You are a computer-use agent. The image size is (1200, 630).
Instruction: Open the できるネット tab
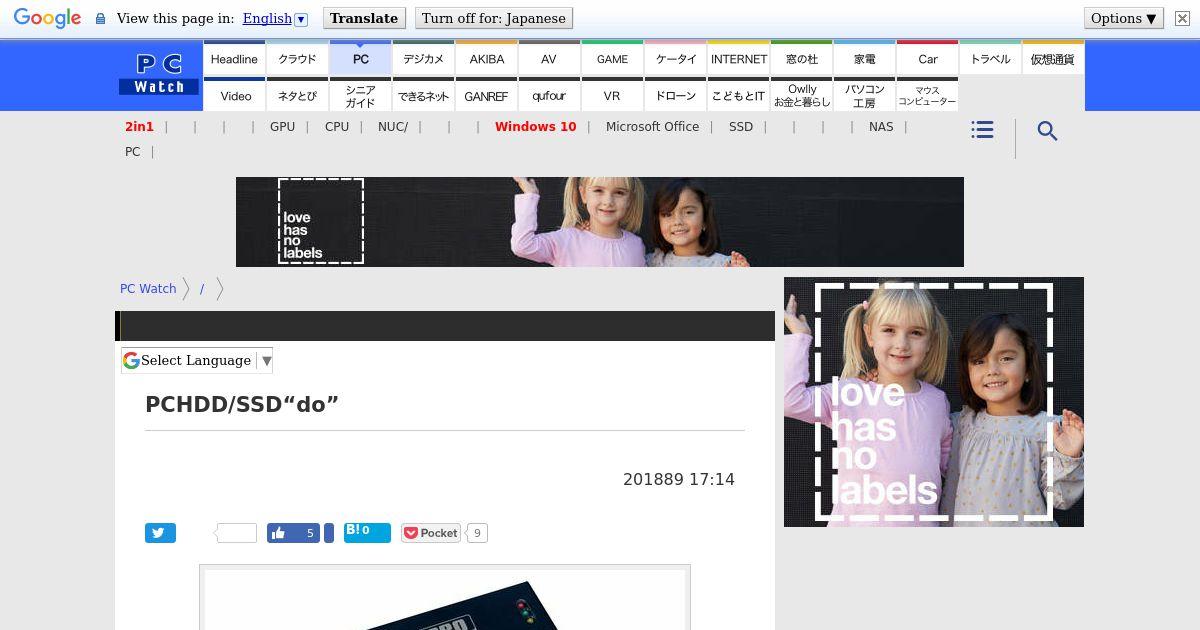pyautogui.click(x=423, y=95)
